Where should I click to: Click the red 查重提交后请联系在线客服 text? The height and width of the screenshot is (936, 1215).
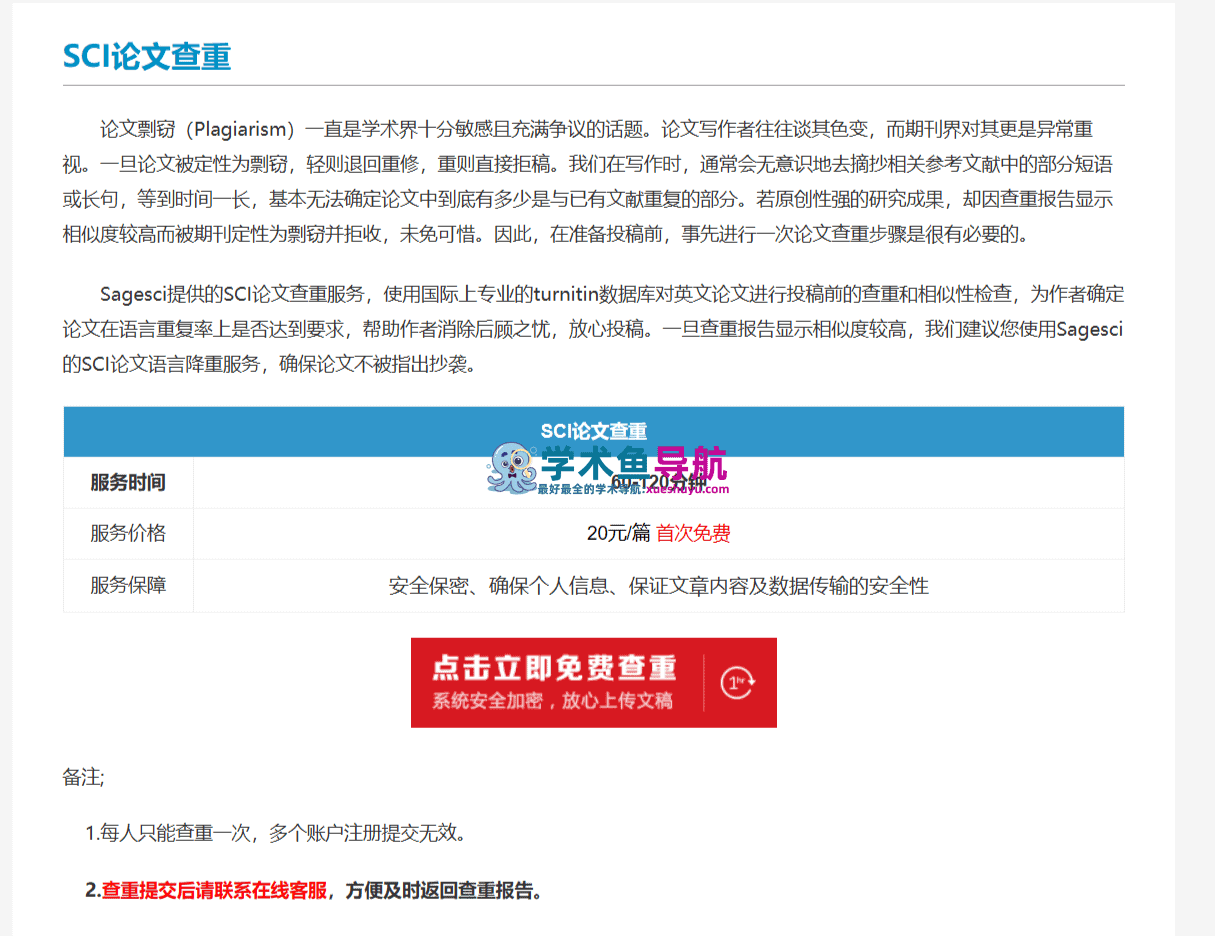(x=214, y=890)
